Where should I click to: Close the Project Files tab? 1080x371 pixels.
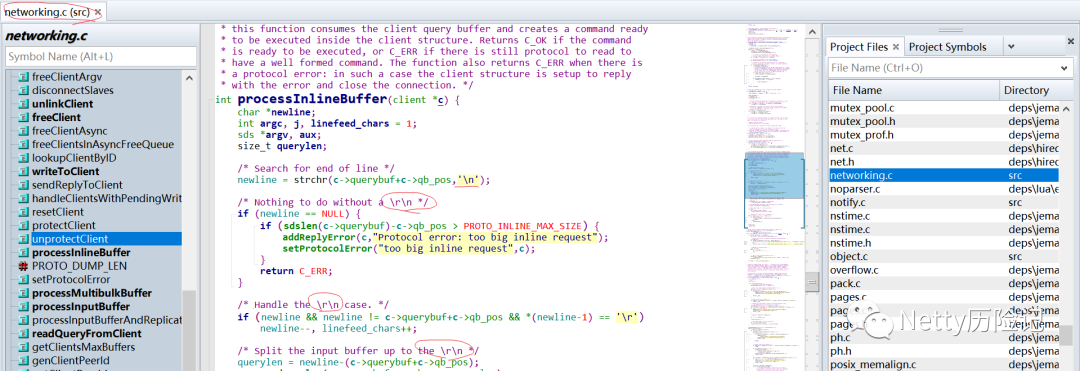tap(895, 47)
